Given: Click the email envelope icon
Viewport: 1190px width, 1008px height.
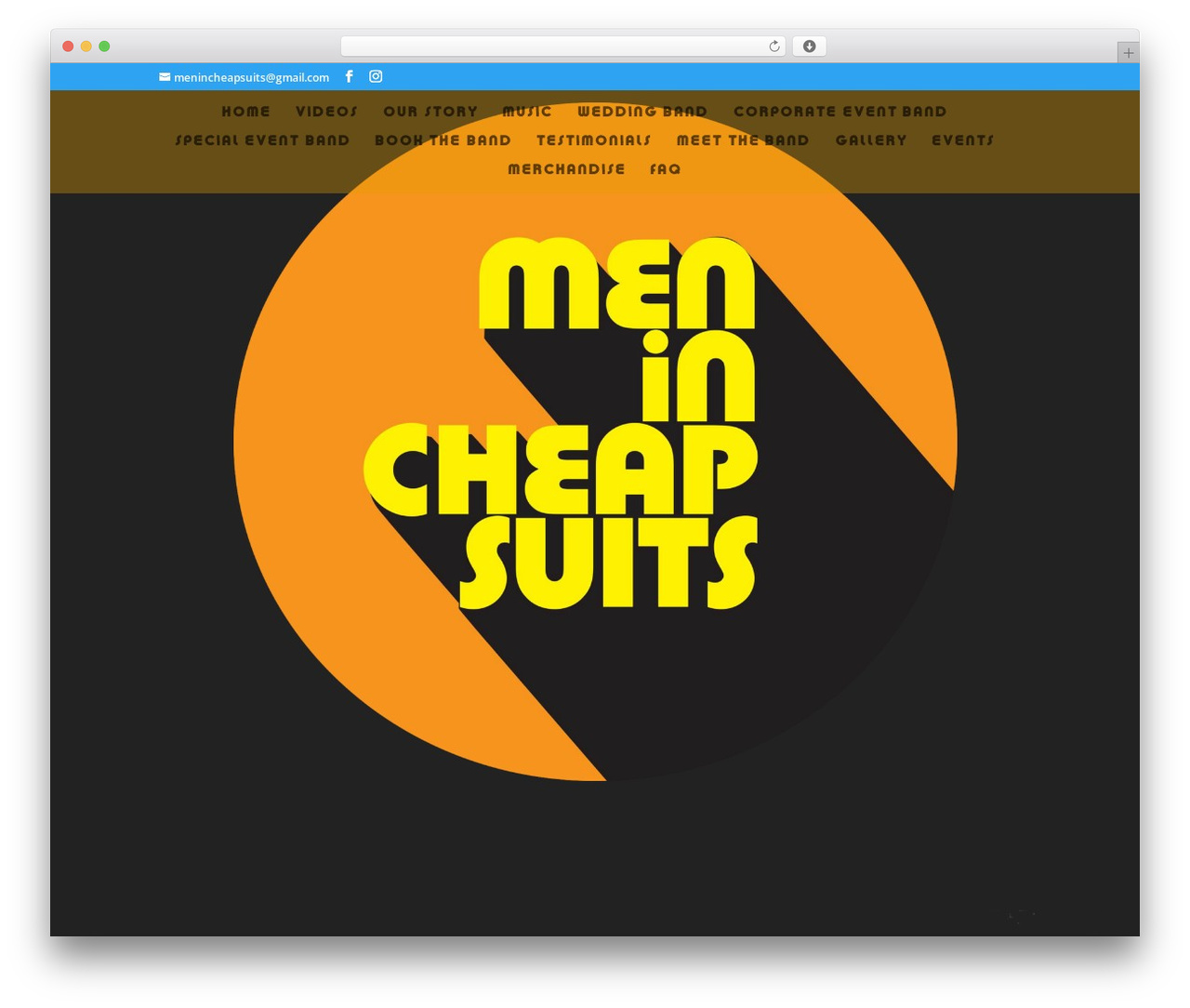Looking at the screenshot, I should coord(165,77).
